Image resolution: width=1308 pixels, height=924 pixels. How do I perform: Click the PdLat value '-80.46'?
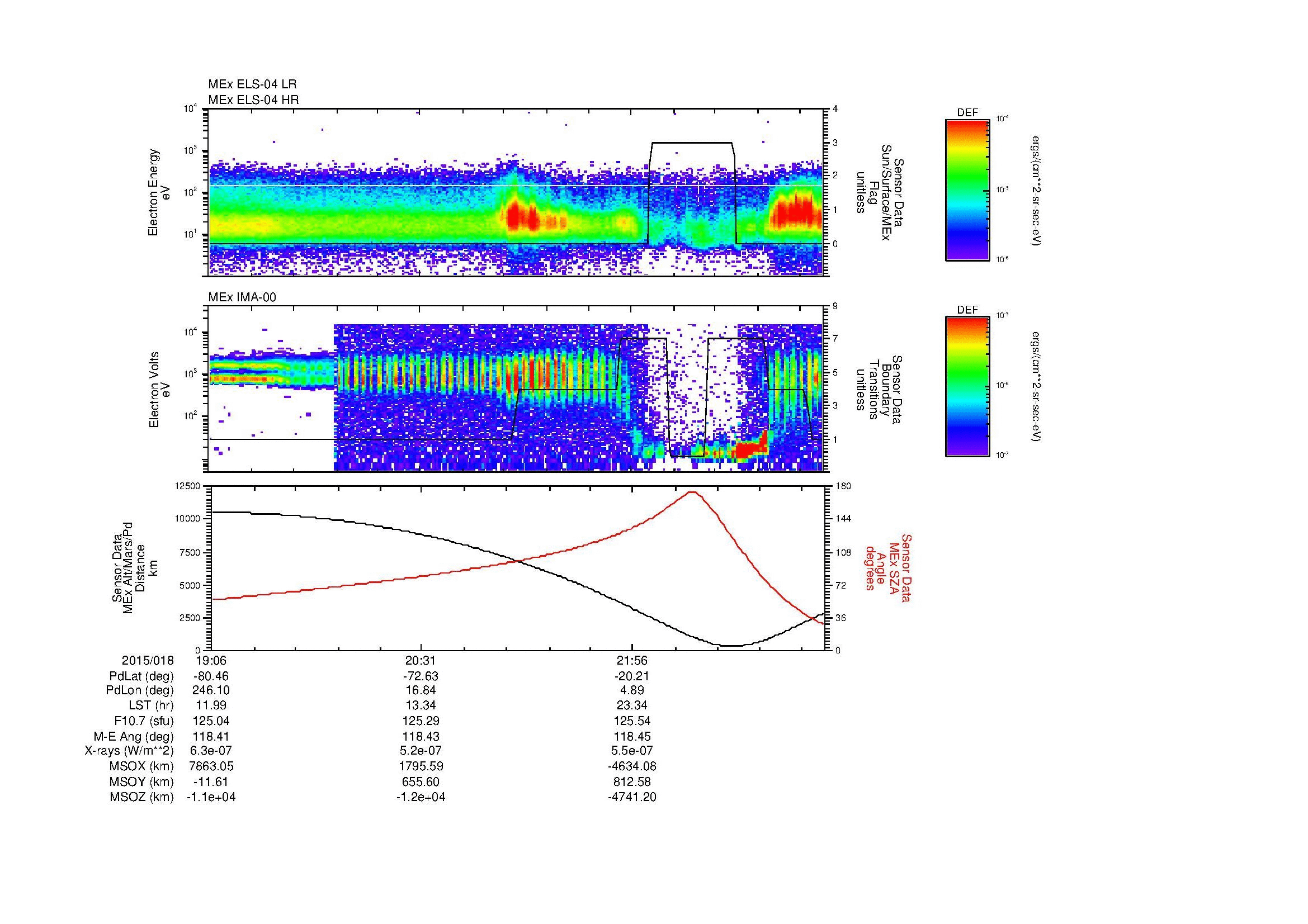(211, 676)
